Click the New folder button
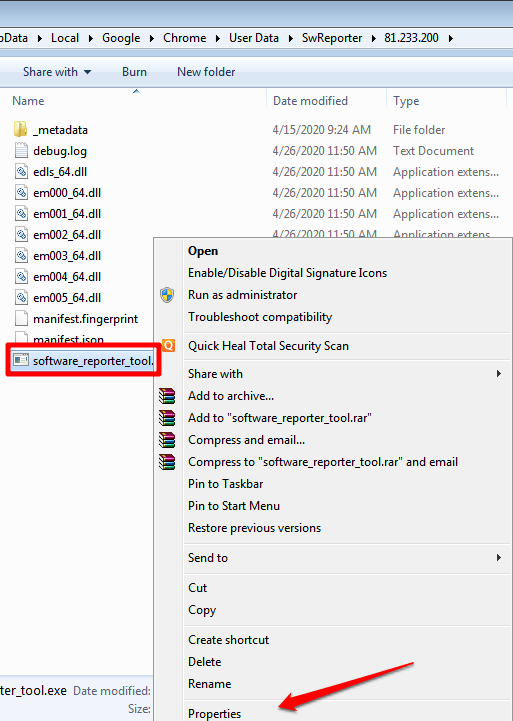 pos(206,72)
